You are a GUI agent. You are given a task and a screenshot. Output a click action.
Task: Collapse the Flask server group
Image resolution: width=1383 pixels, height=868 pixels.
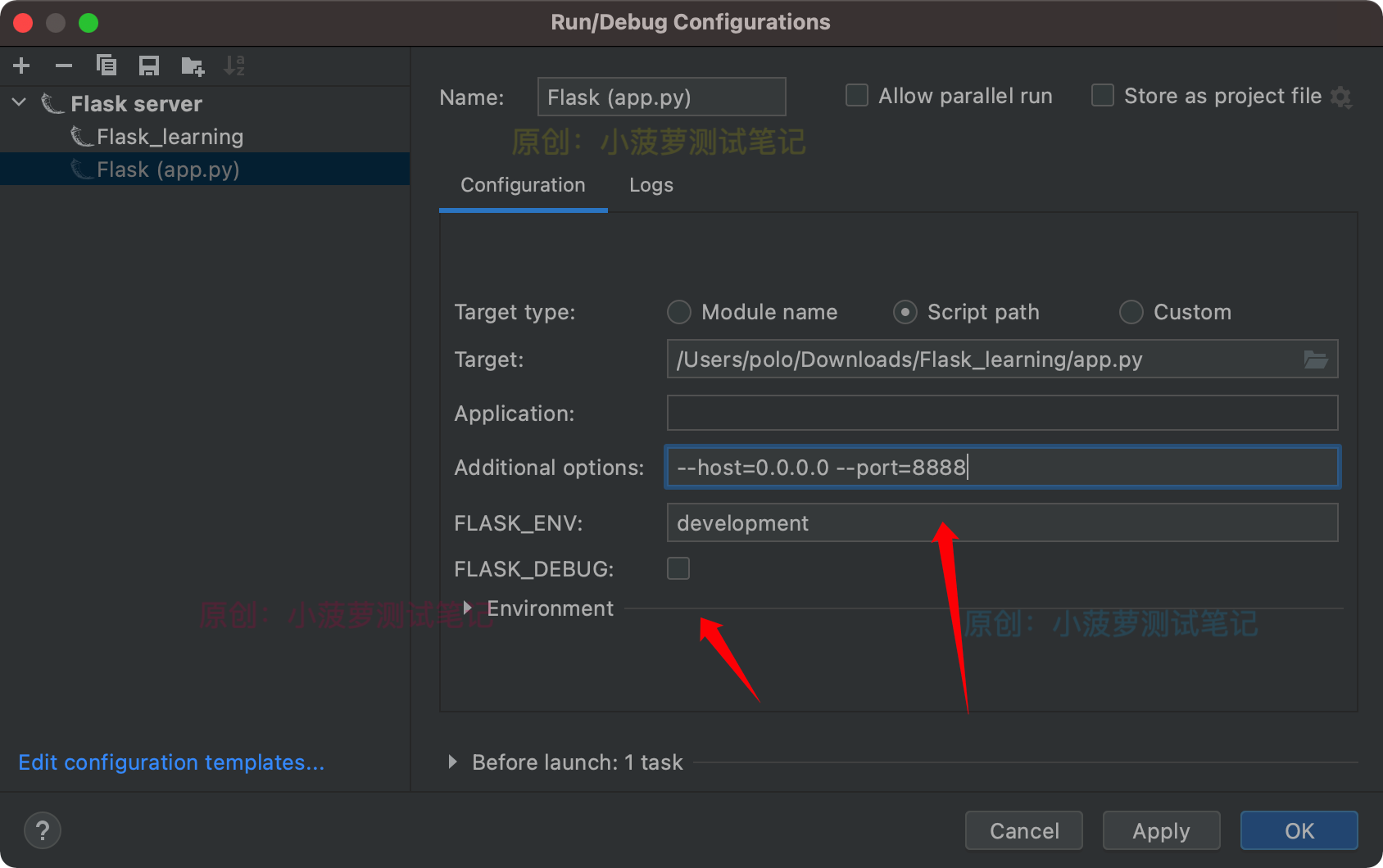click(x=18, y=102)
